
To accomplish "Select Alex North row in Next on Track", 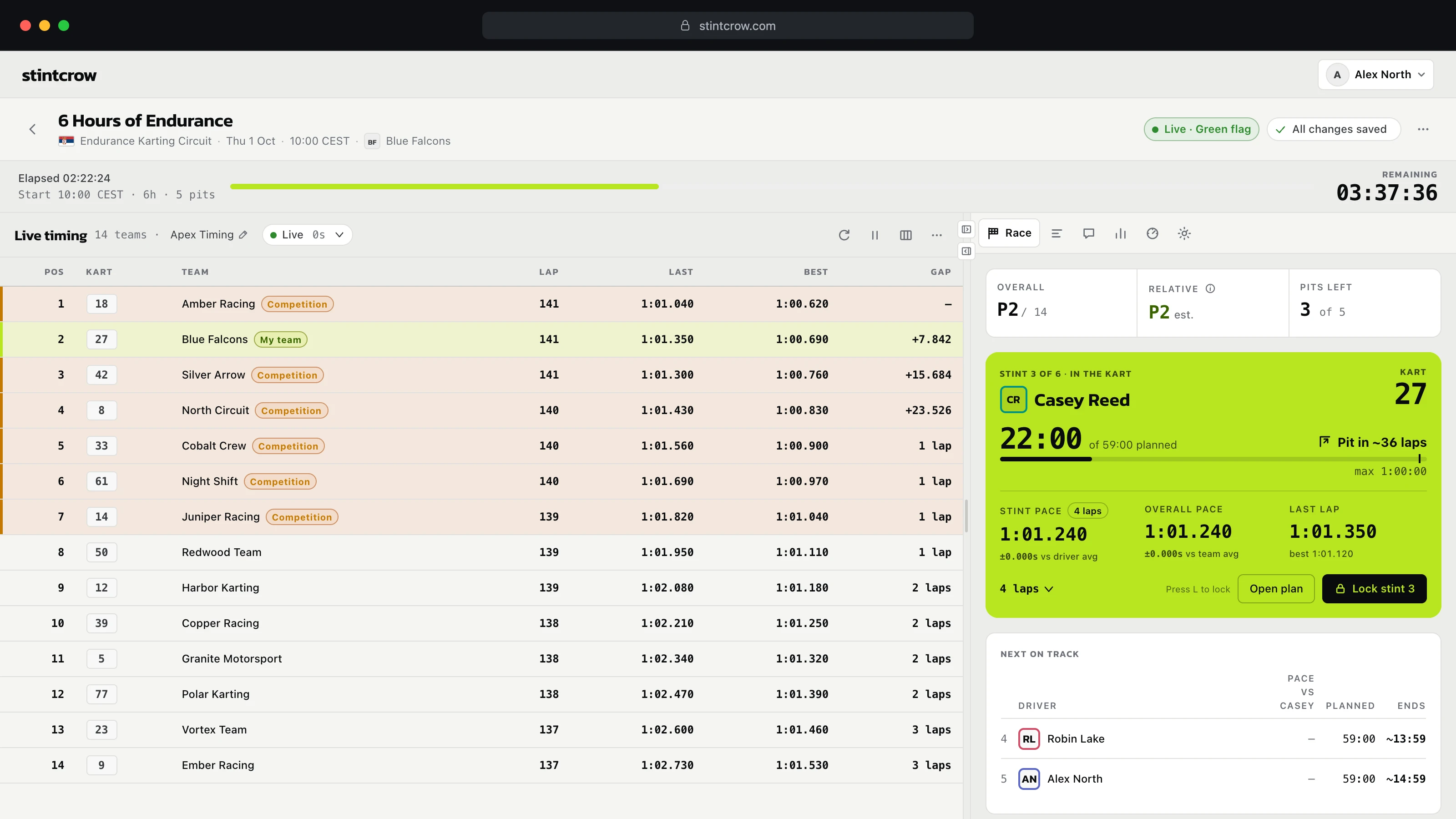I will (1213, 779).
